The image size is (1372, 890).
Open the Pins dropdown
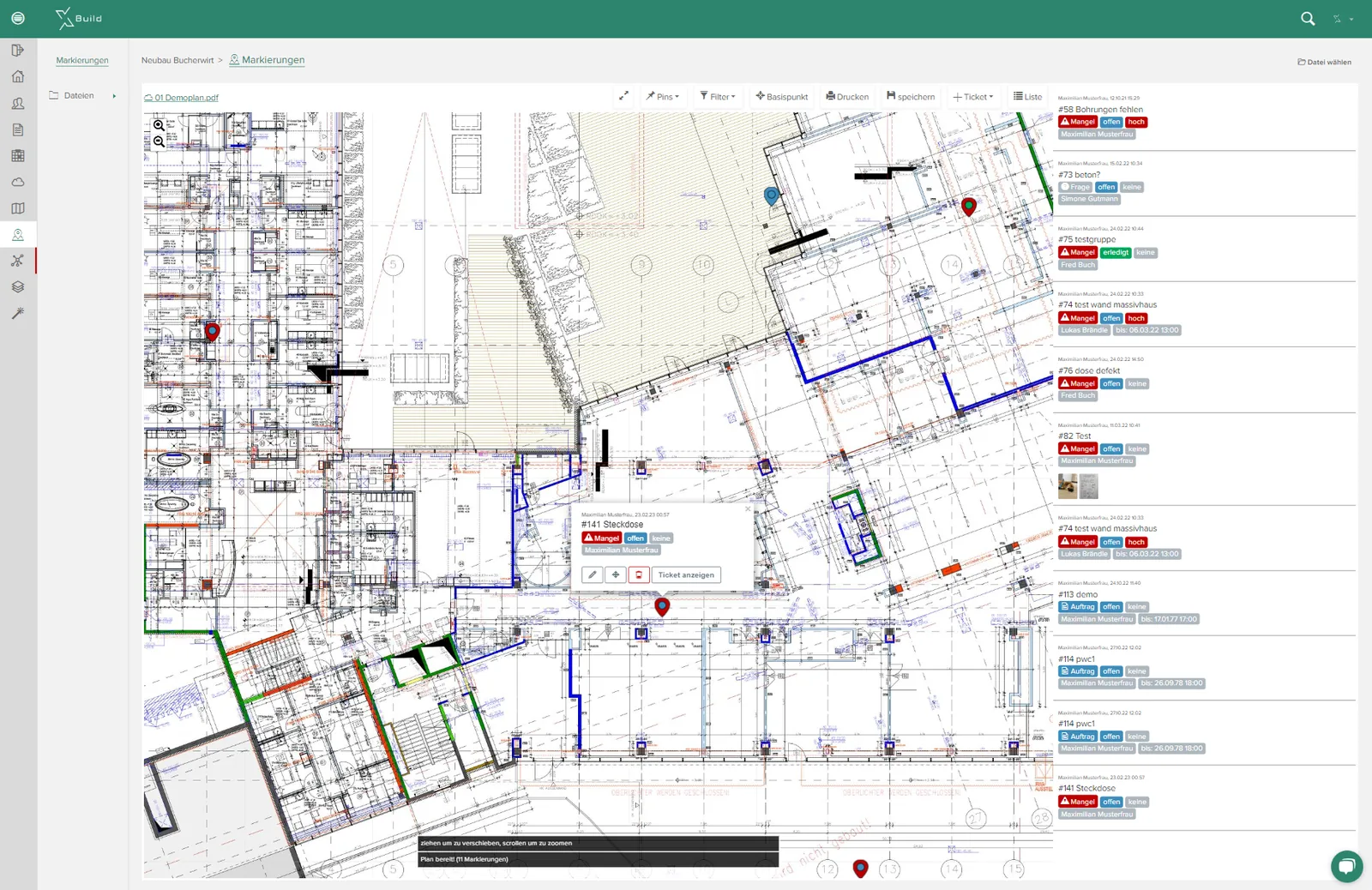click(x=663, y=97)
